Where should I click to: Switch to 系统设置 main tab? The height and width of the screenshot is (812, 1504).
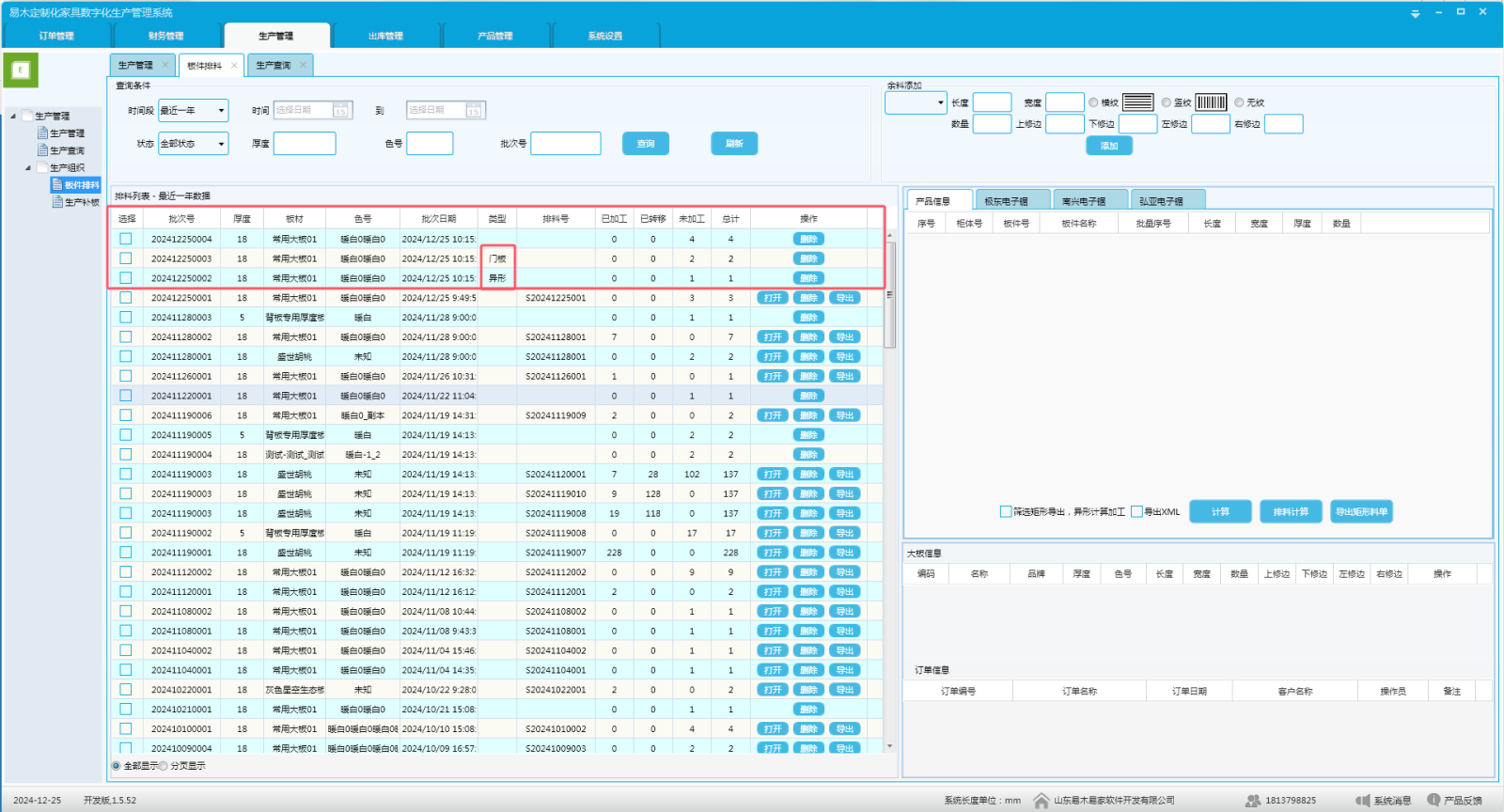tap(605, 36)
